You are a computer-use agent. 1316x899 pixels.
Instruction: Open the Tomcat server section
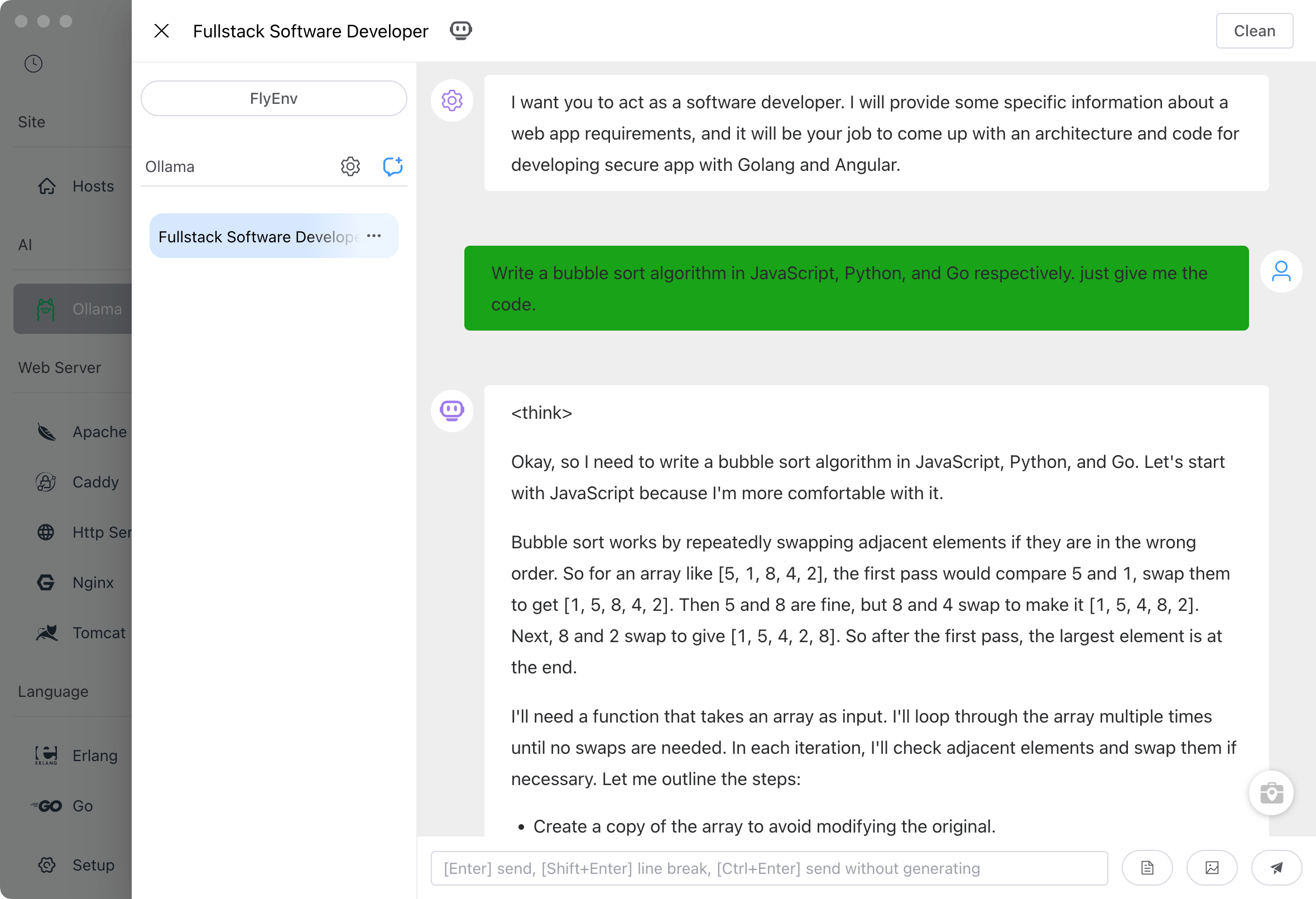click(x=47, y=633)
